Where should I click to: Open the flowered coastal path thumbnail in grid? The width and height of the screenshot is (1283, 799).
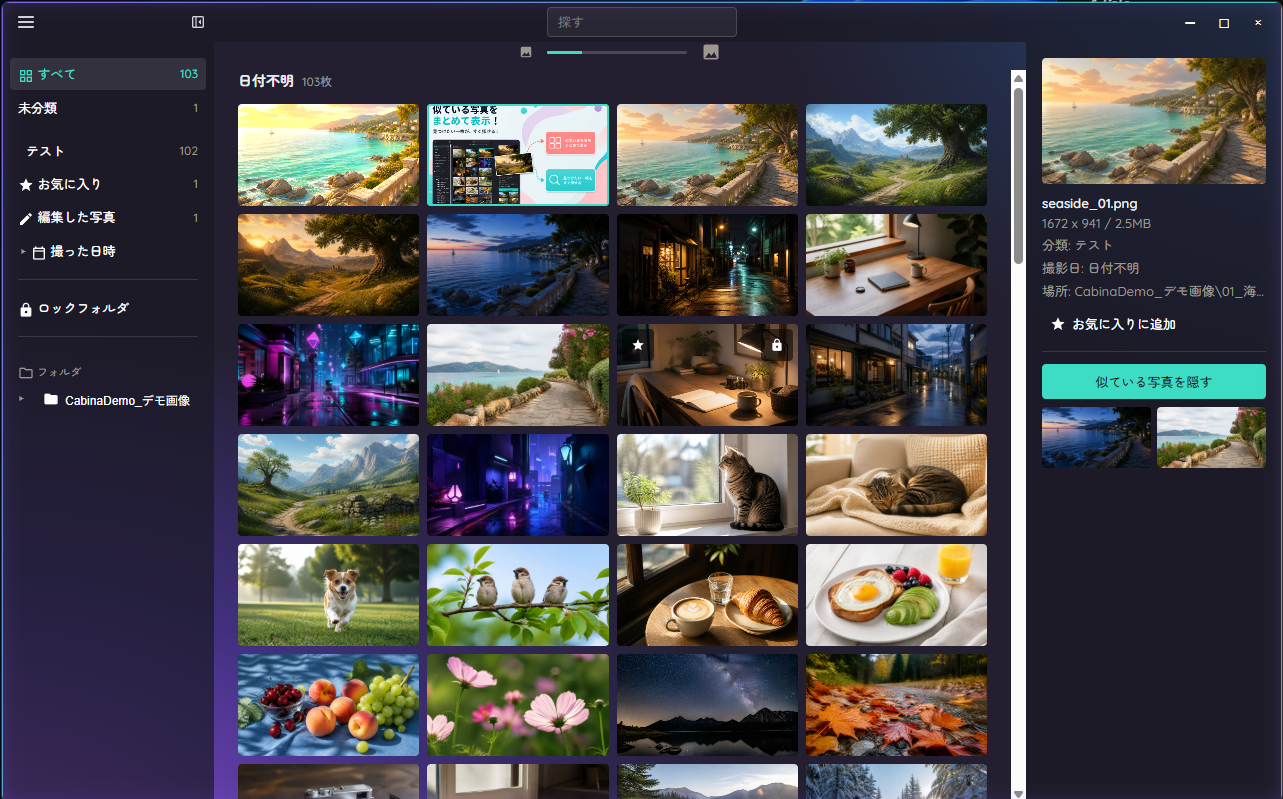click(518, 375)
